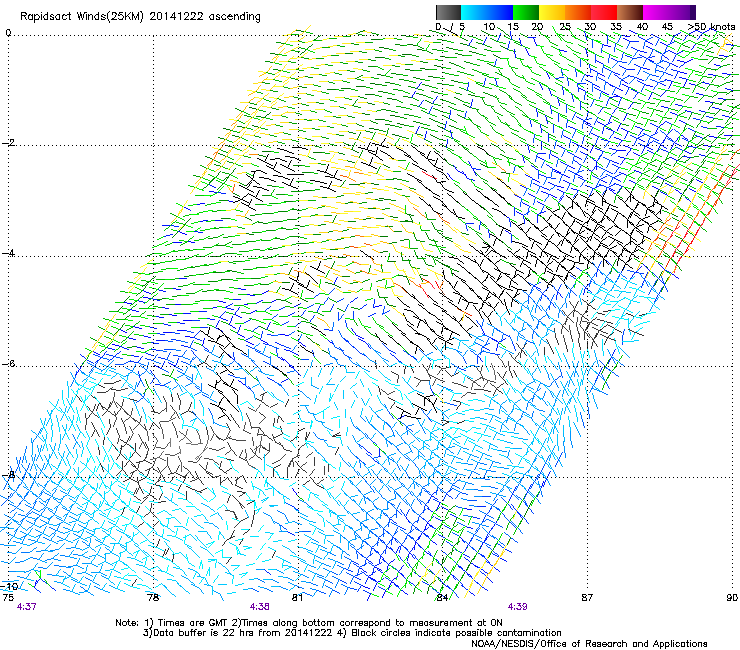Image resolution: width=740 pixels, height=650 pixels.
Task: Click the latitude label '-2'
Action: point(8,143)
